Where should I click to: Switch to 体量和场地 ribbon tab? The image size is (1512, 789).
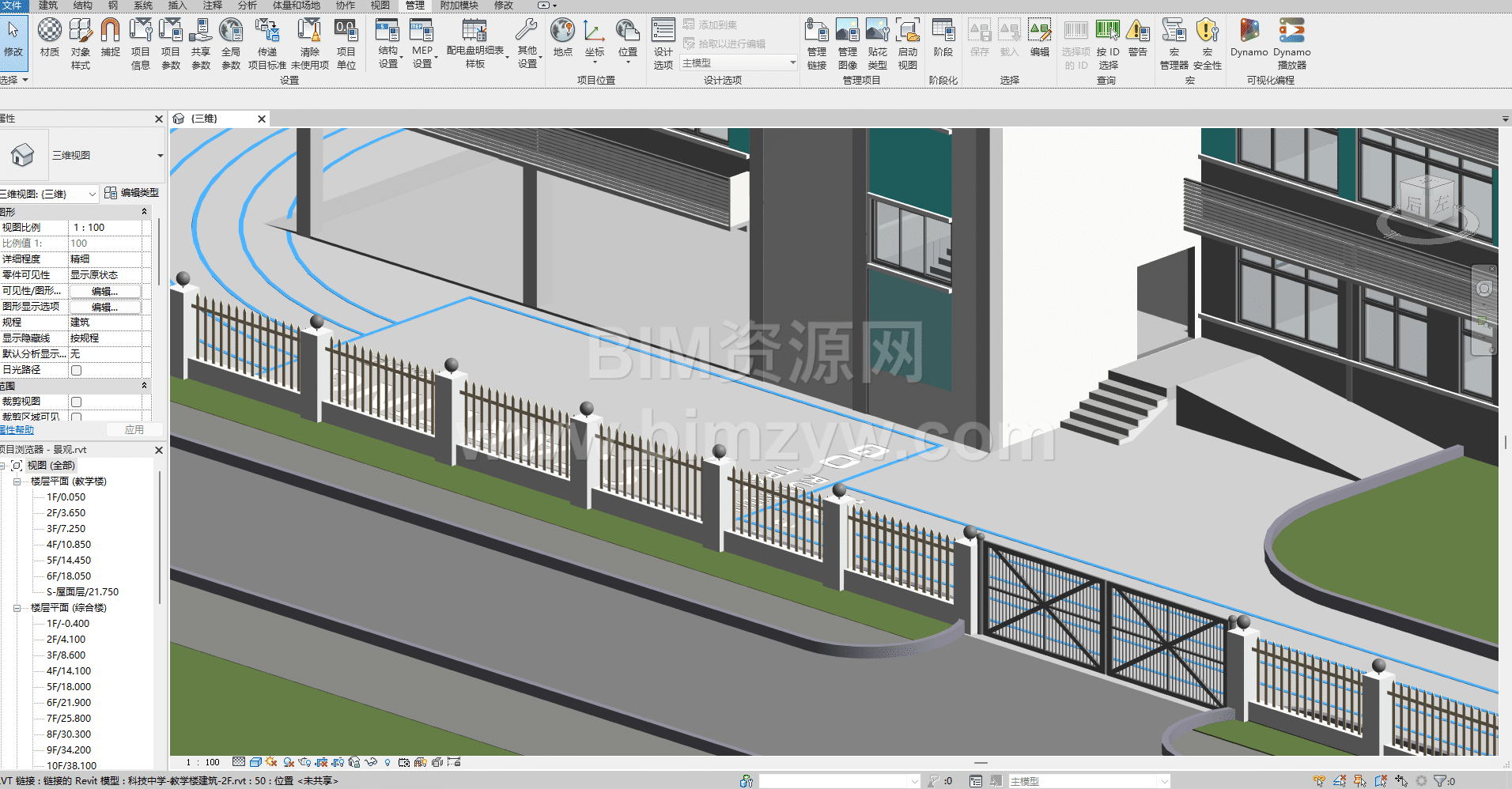point(297,6)
